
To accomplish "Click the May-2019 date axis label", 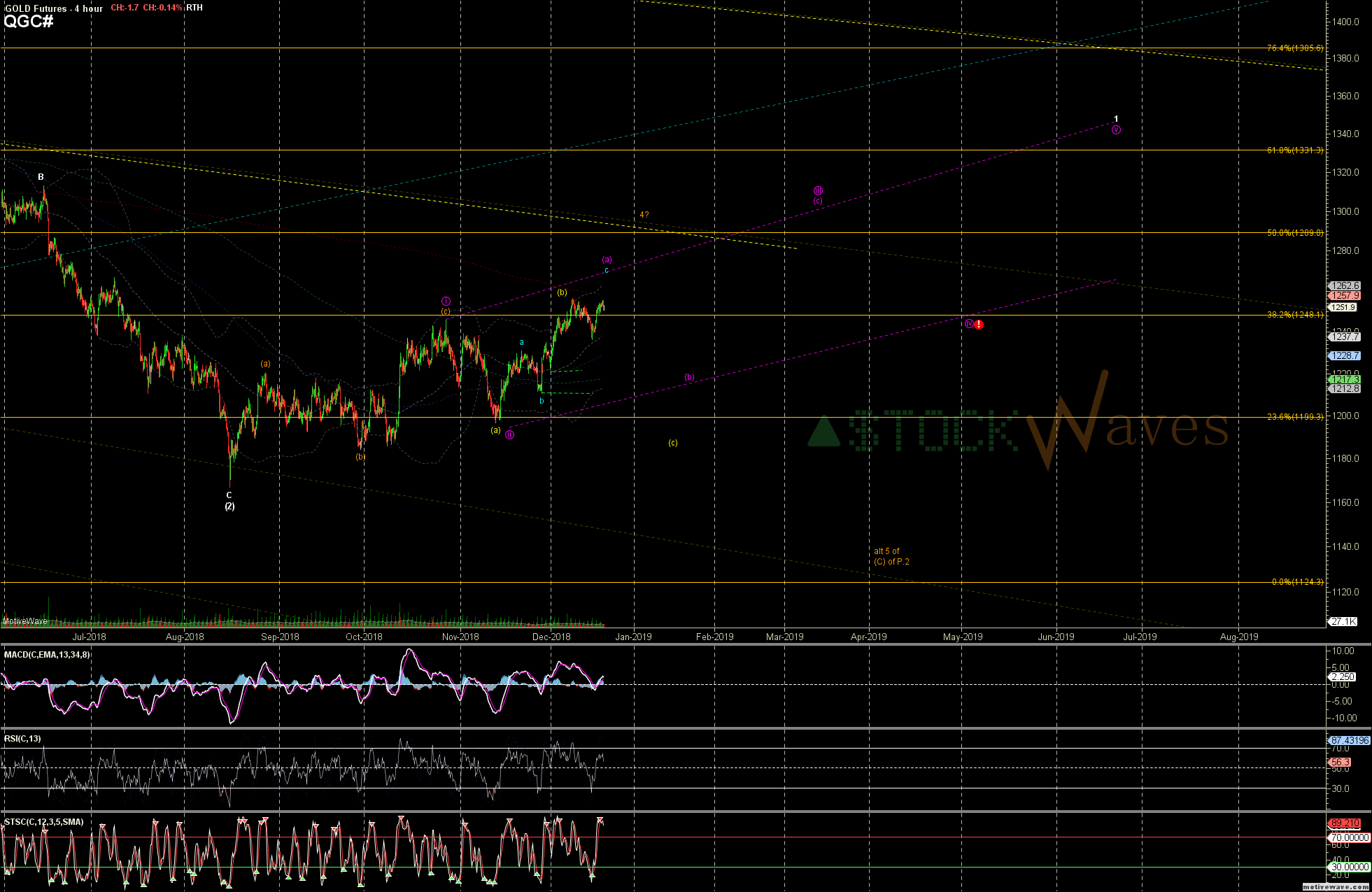I will pyautogui.click(x=963, y=637).
